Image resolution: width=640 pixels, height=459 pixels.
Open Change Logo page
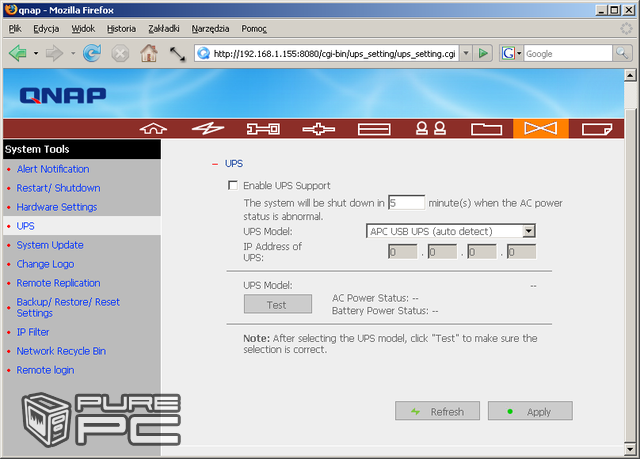tap(45, 264)
